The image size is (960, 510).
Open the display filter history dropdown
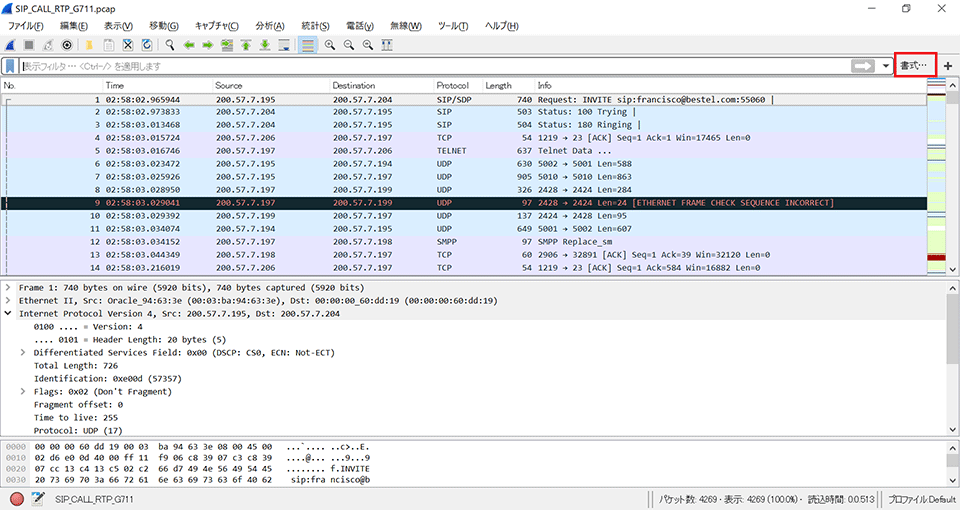click(885, 66)
